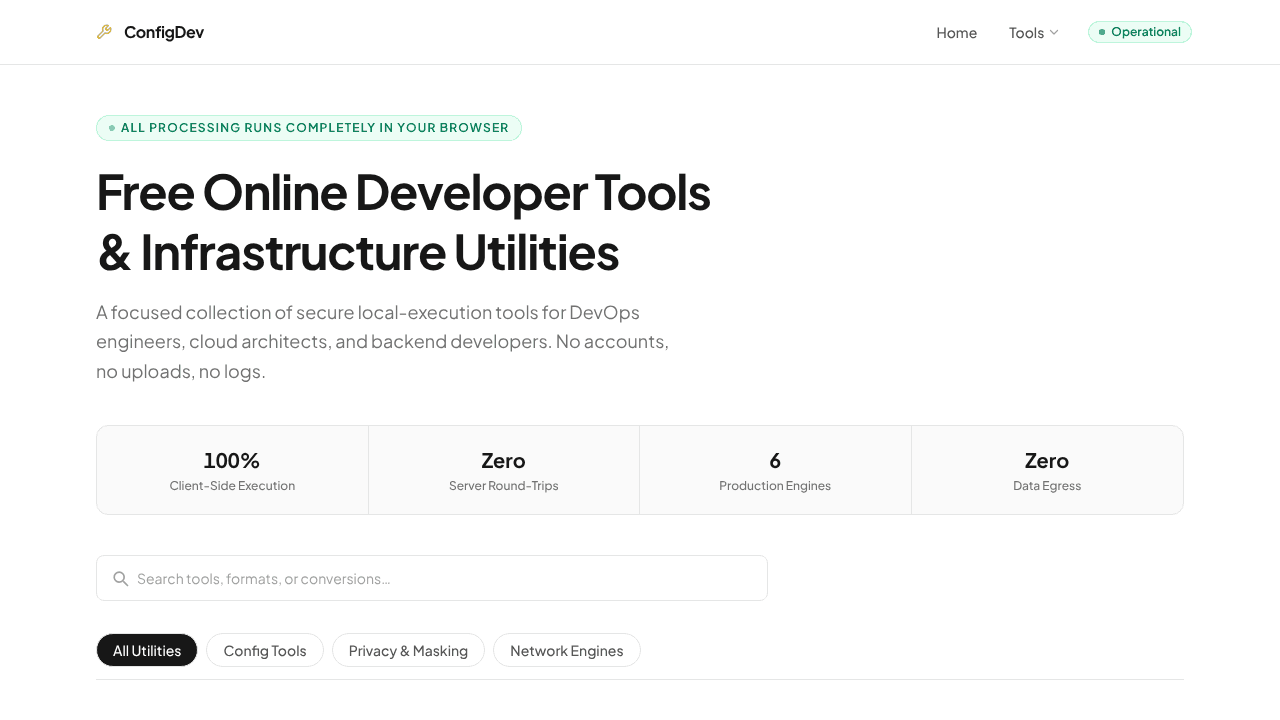The image size is (1280, 720).
Task: Go to the Home nav link
Action: [956, 33]
